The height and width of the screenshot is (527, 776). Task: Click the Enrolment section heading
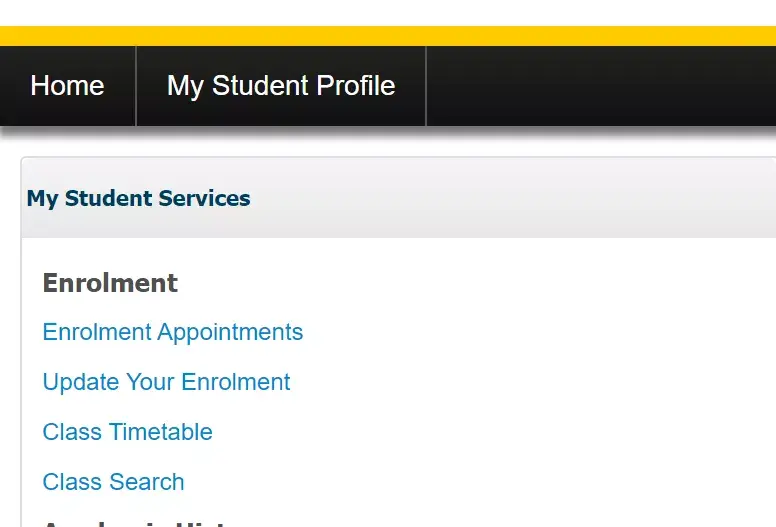tap(110, 283)
